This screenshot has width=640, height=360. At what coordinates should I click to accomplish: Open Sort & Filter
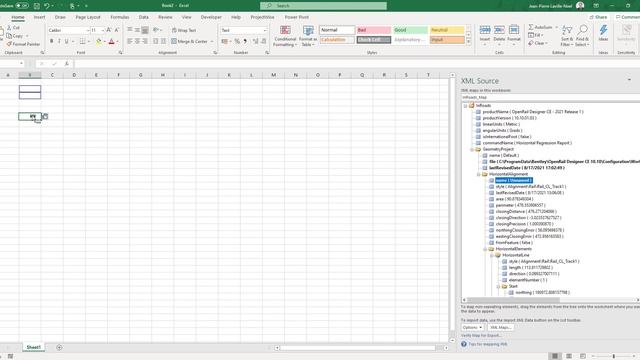(x=567, y=35)
